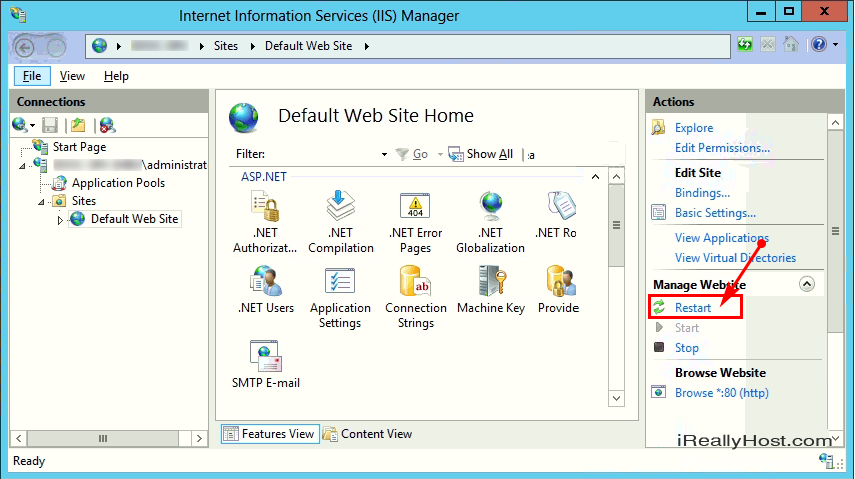The width and height of the screenshot is (855, 479).
Task: Click the create new connection icon
Action: pyautogui.click(x=19, y=125)
